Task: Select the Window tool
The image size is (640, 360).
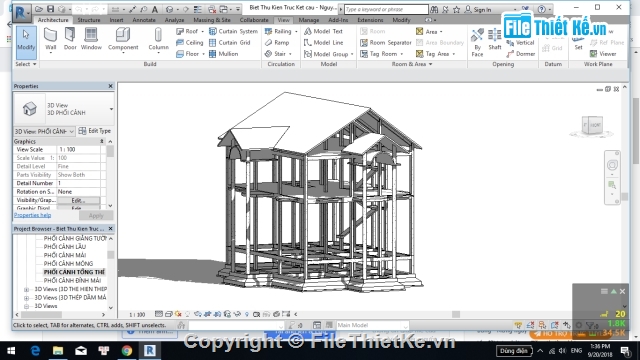Action: click(91, 39)
